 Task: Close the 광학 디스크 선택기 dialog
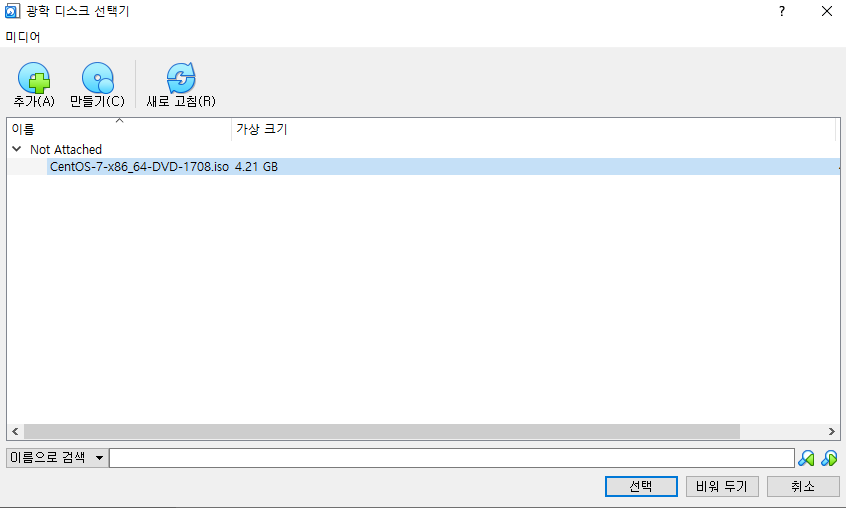pyautogui.click(x=827, y=11)
